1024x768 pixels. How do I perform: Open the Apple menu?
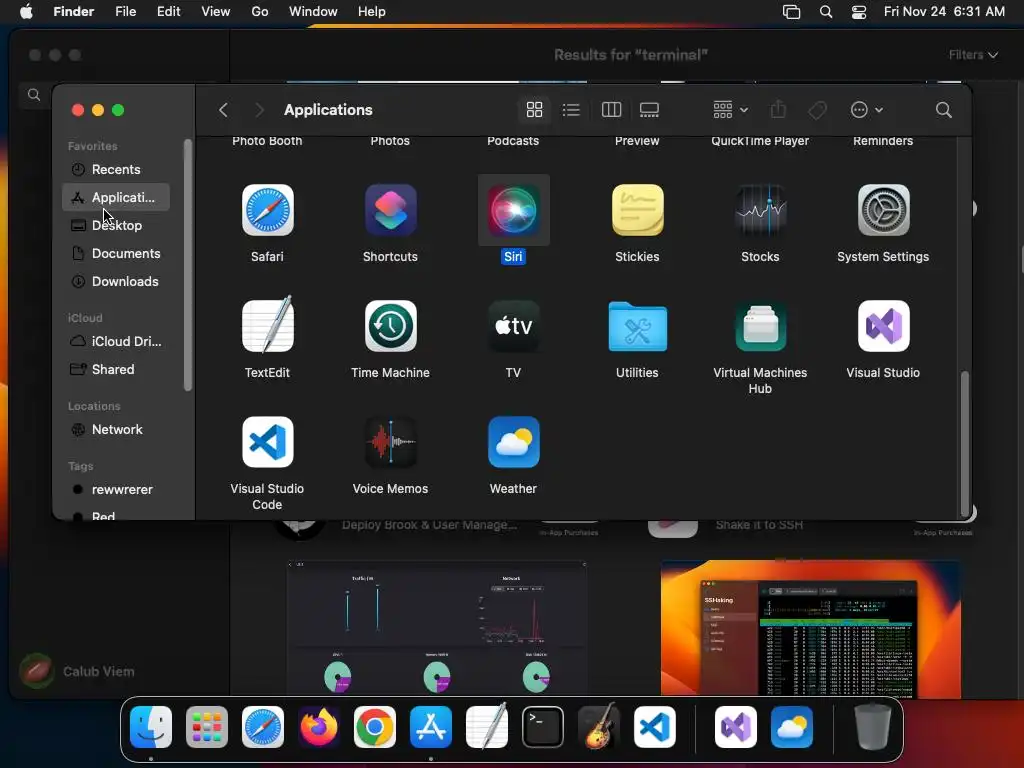[x=26, y=12]
